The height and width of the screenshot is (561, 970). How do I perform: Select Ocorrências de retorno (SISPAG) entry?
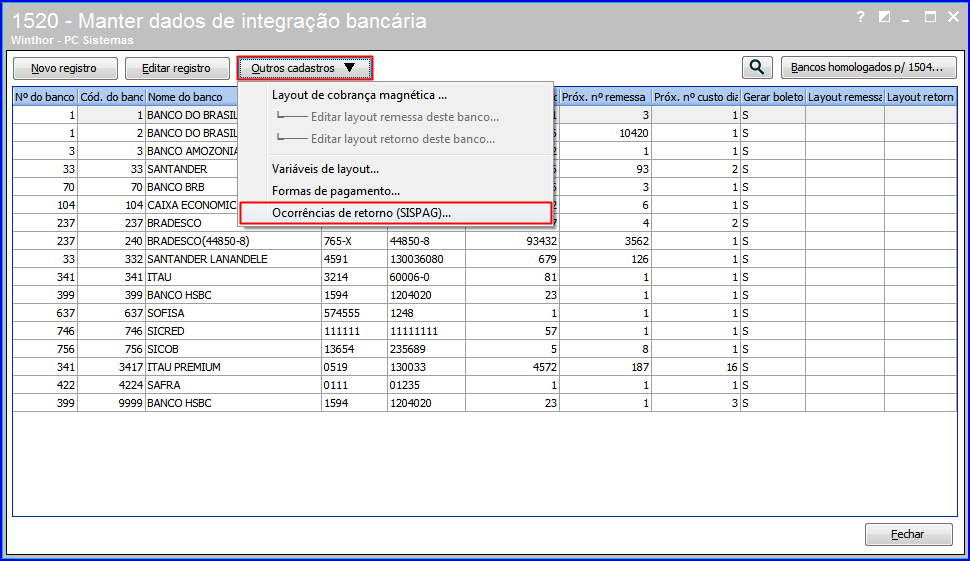point(395,213)
